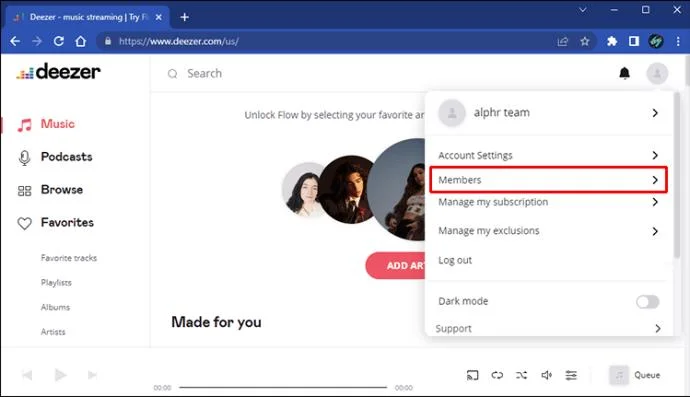Click the Browse grid icon
This screenshot has height=397, width=690.
25,191
